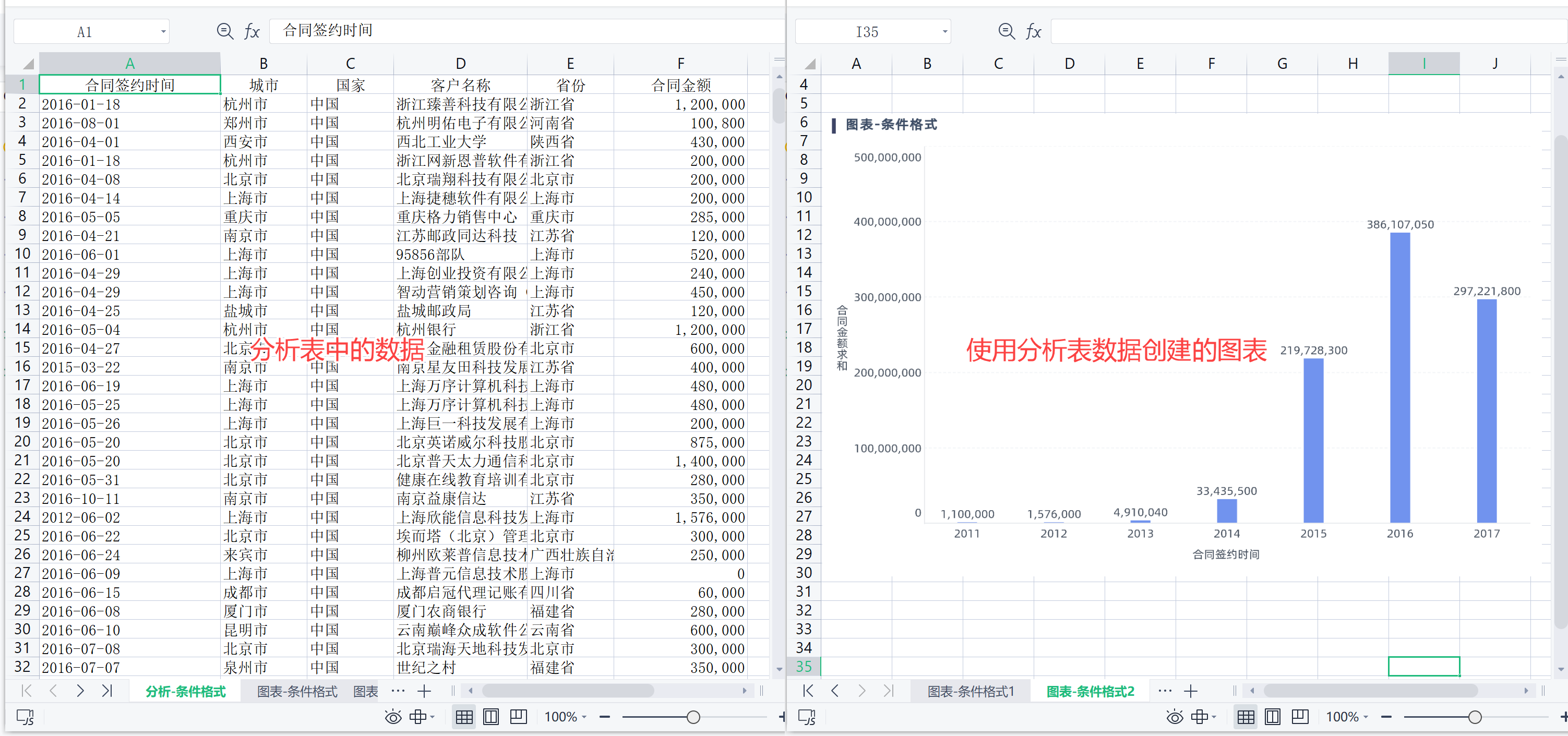Select all cells via the left corner triangle

27,63
